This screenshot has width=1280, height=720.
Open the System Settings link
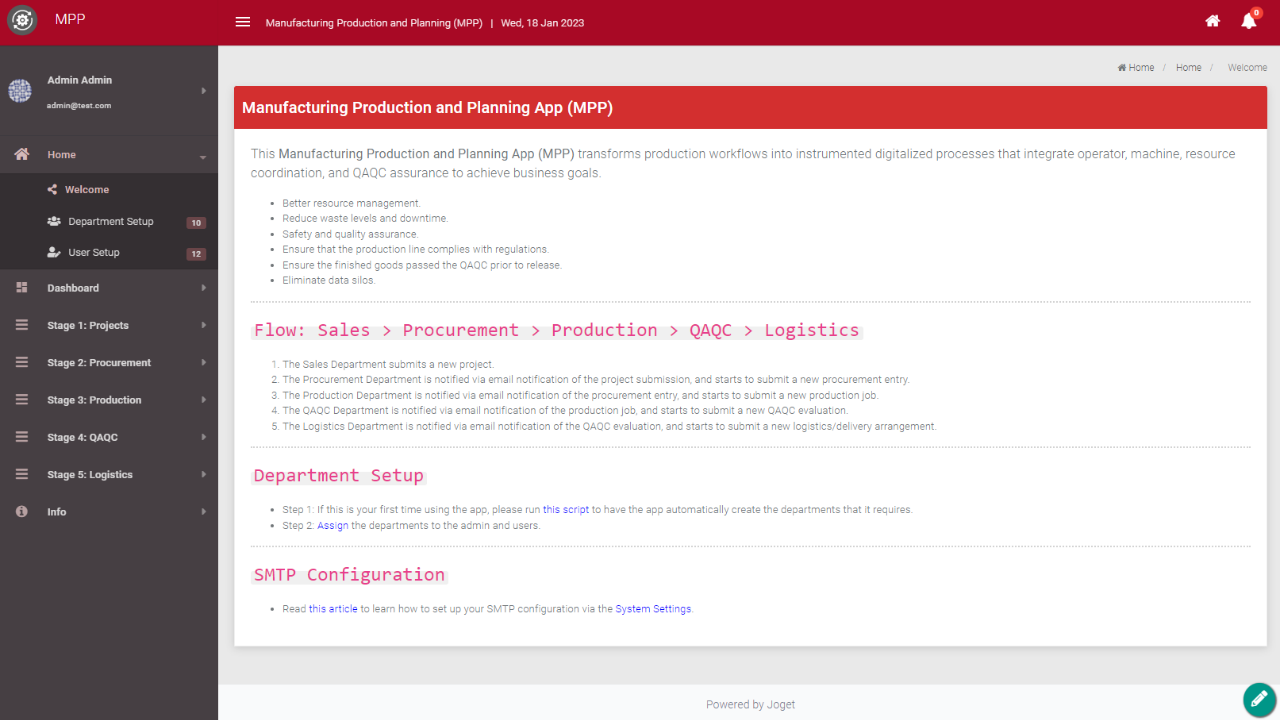(652, 609)
